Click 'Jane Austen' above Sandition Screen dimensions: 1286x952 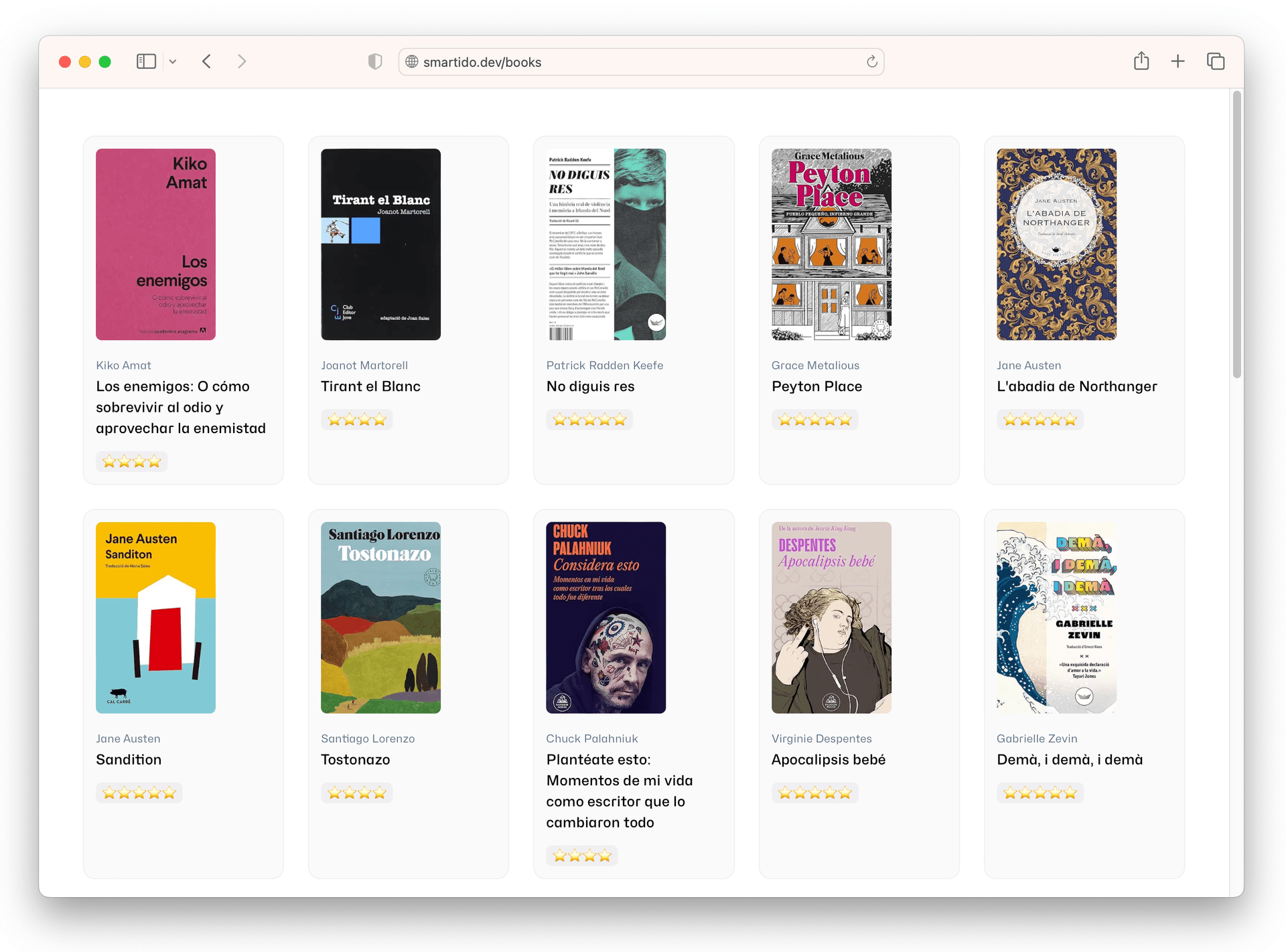[128, 738]
